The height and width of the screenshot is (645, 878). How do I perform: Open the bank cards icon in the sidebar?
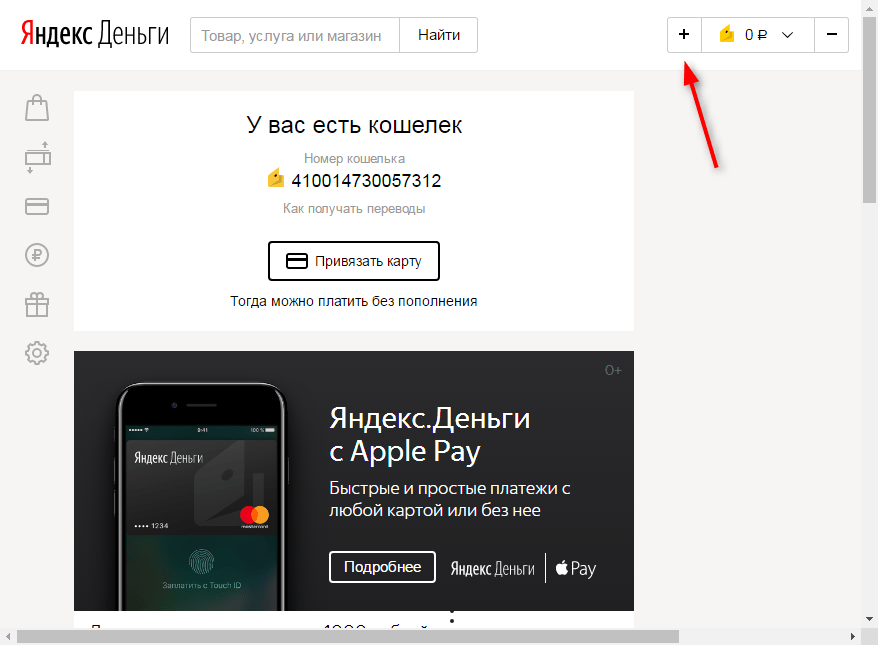point(37,207)
